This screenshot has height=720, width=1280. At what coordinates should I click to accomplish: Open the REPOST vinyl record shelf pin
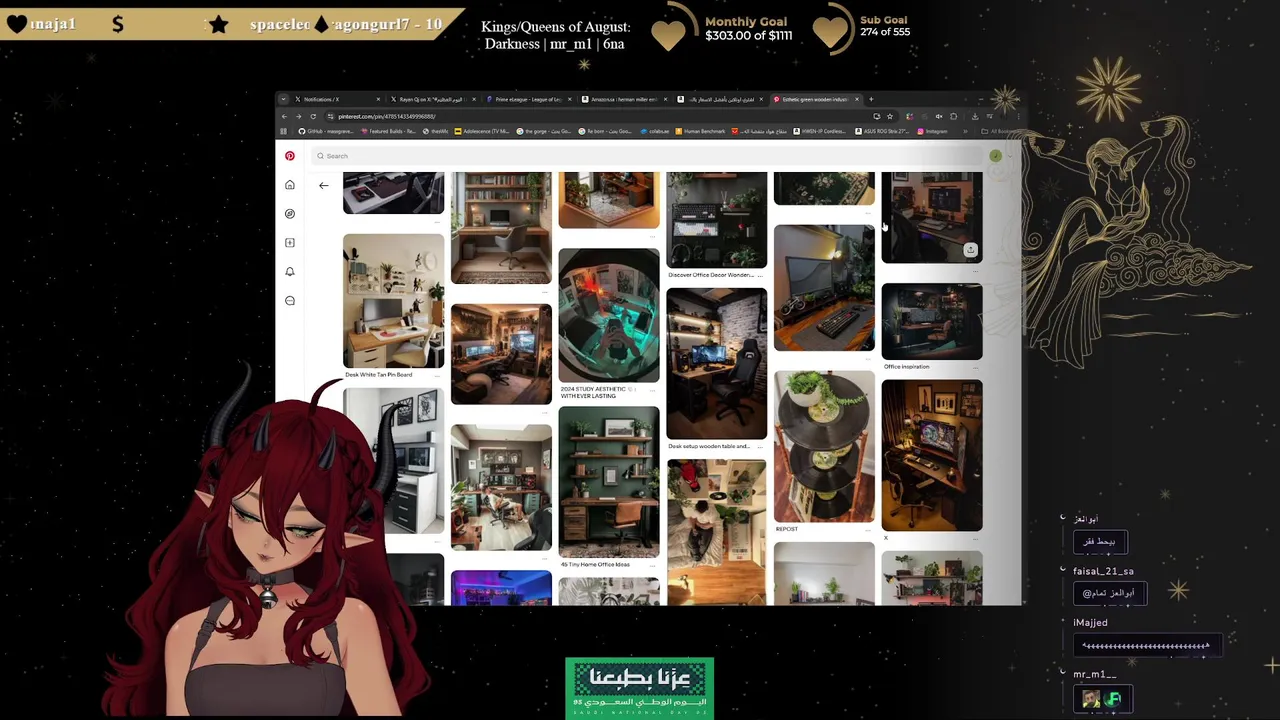pos(824,446)
